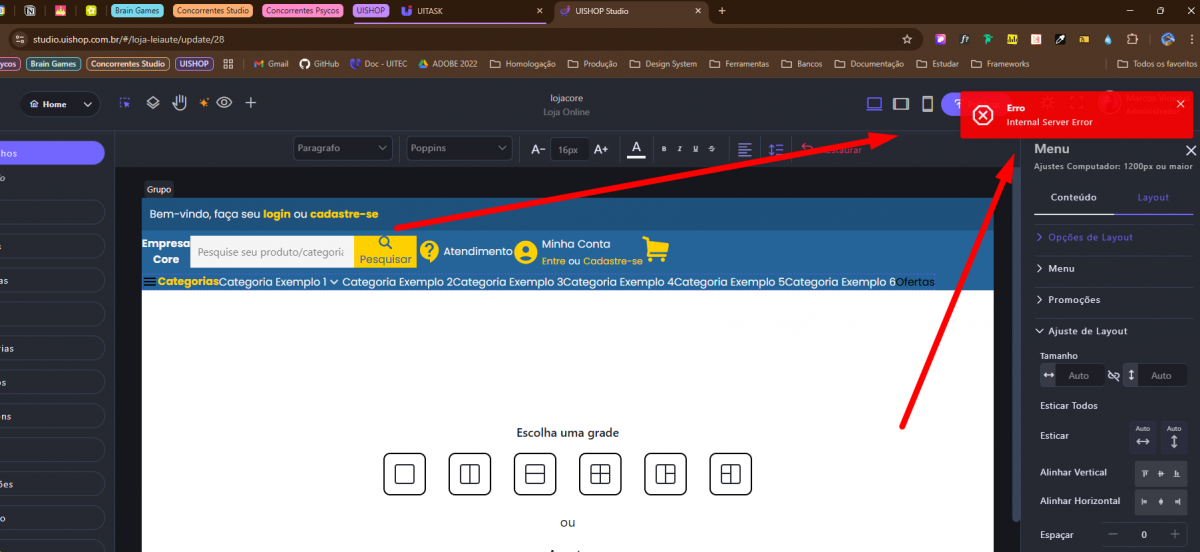Click the line spacing icon
The height and width of the screenshot is (552, 1200).
(775, 149)
